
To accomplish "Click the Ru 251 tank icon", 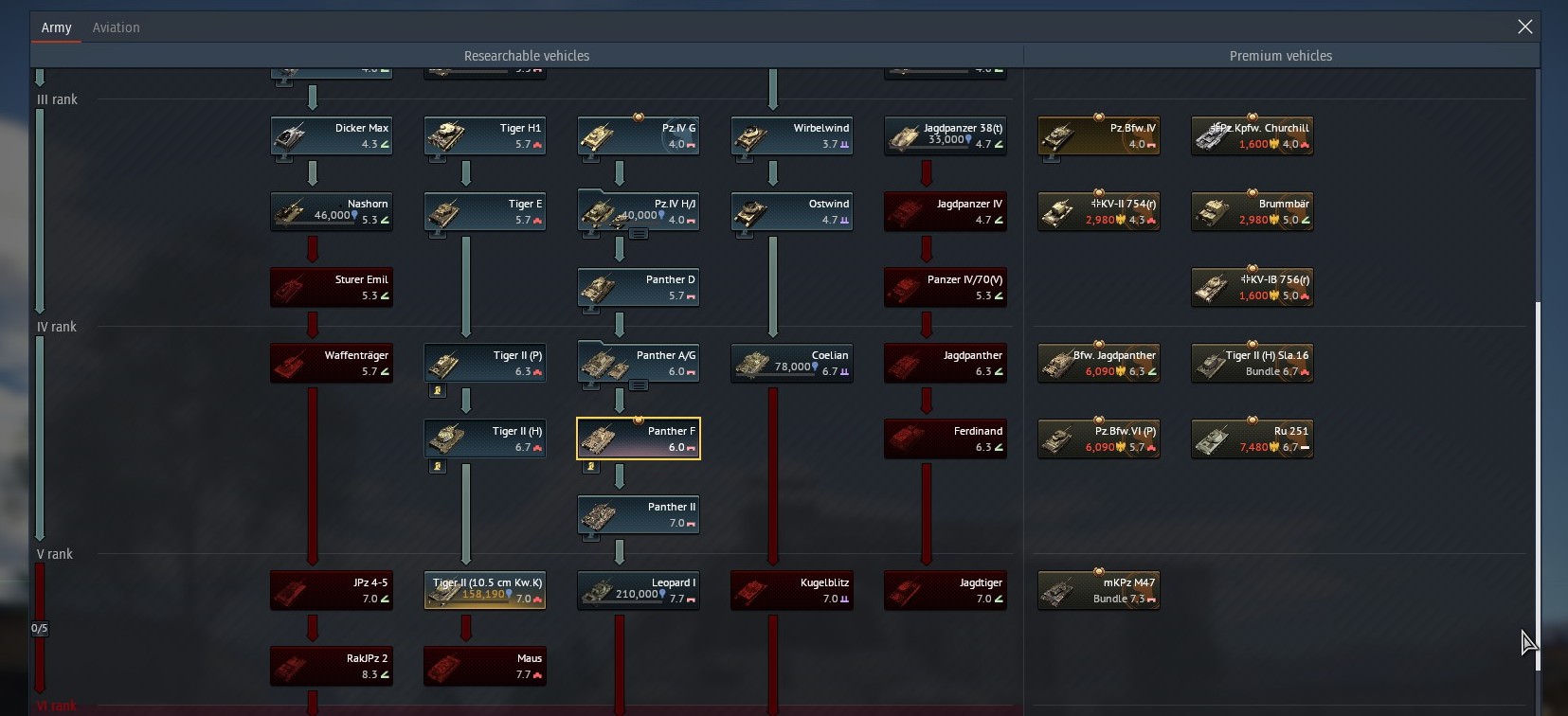I will [x=1211, y=439].
